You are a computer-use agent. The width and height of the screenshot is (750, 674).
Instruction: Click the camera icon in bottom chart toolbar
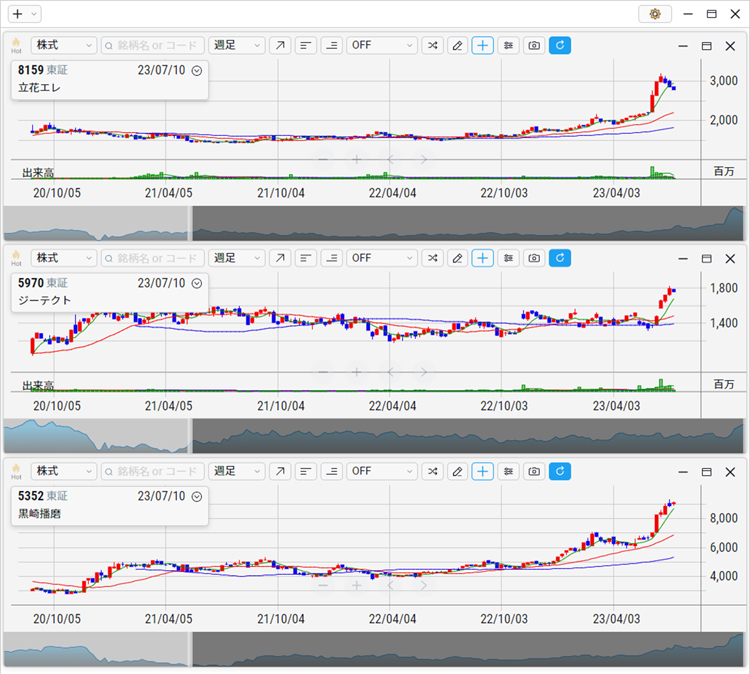click(x=534, y=470)
